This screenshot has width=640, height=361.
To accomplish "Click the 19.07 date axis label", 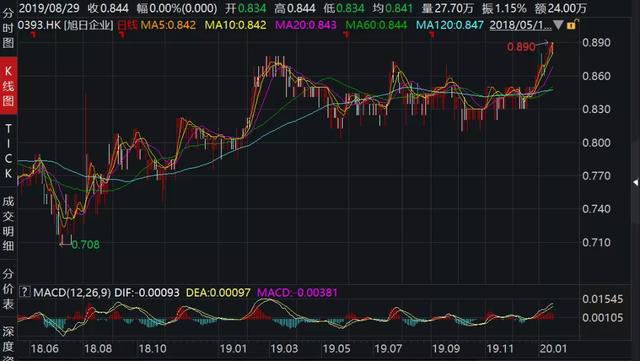I will pyautogui.click(x=388, y=349).
